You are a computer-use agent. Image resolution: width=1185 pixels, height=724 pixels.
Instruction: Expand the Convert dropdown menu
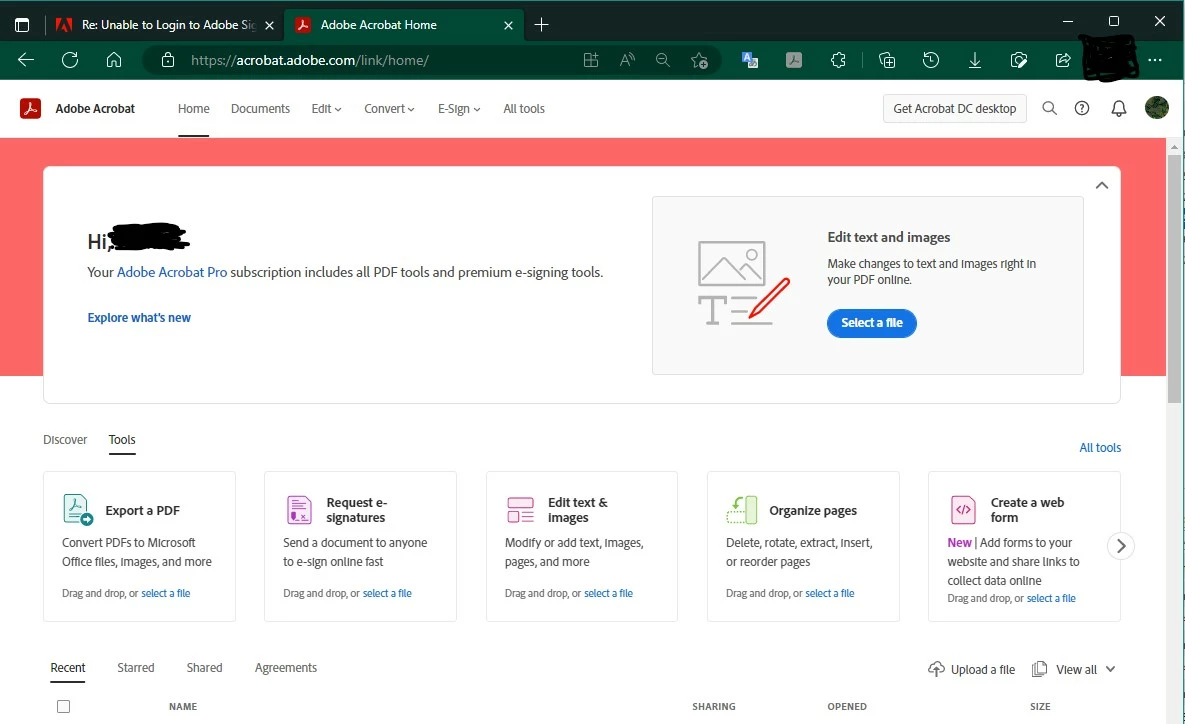389,109
